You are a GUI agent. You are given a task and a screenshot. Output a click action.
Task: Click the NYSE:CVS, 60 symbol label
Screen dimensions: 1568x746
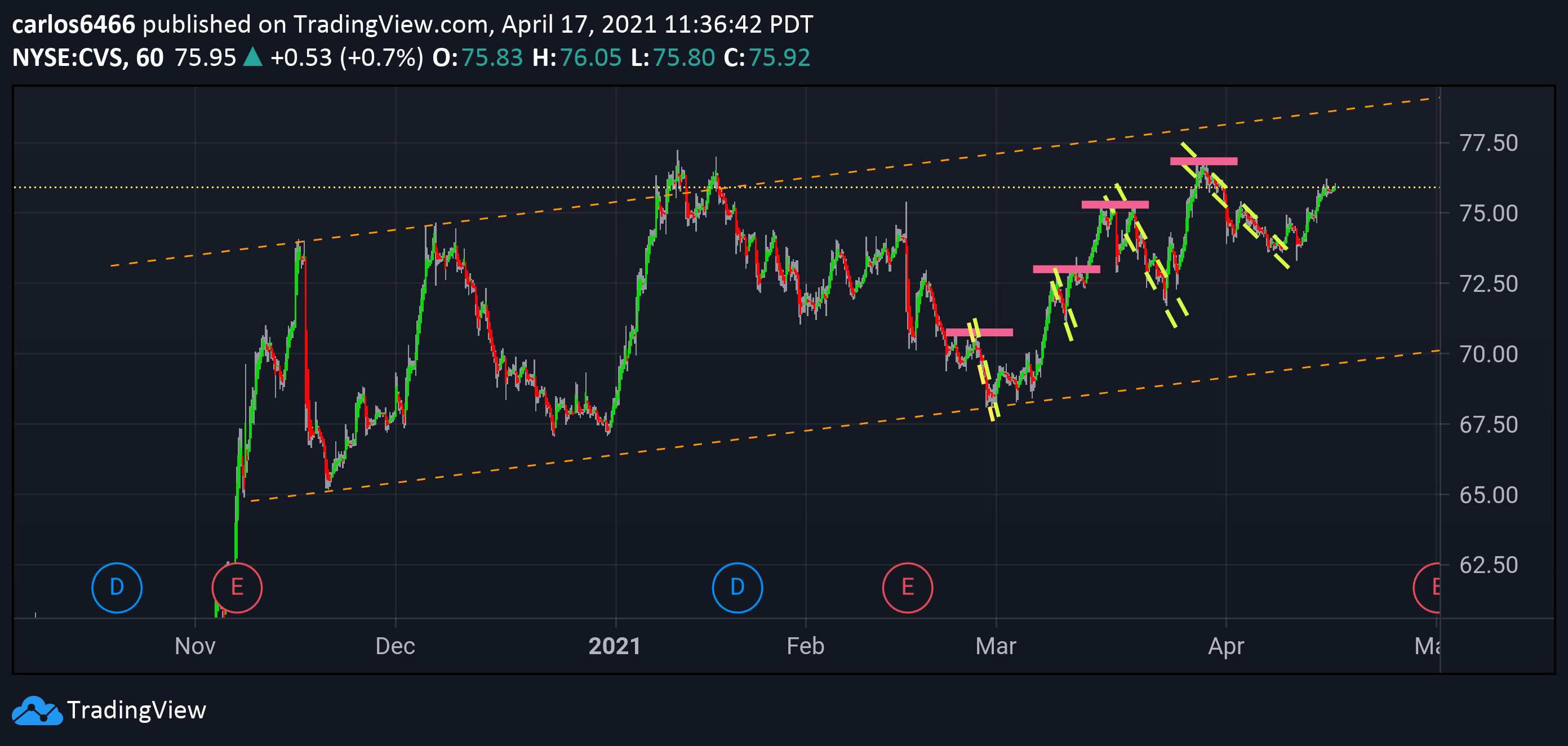pyautogui.click(x=88, y=58)
